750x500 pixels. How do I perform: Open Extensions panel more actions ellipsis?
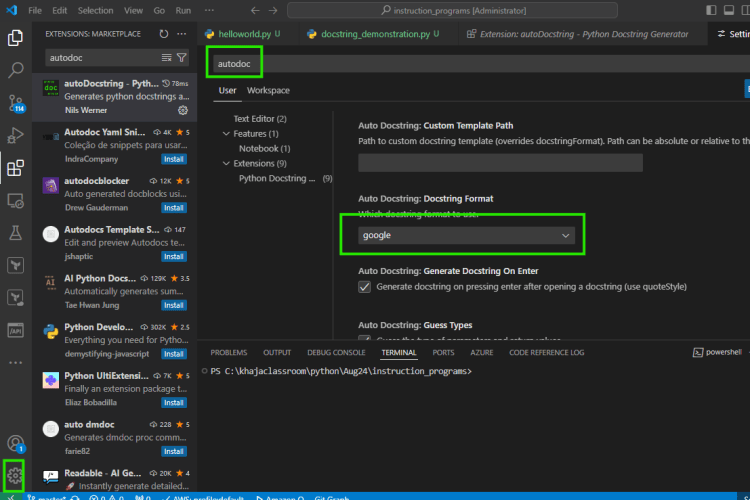182,34
